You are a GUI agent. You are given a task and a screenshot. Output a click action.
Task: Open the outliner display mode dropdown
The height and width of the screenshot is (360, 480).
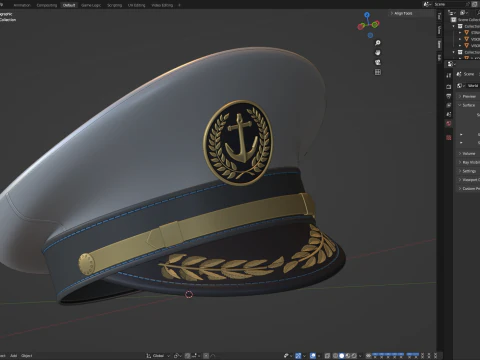tap(451, 13)
